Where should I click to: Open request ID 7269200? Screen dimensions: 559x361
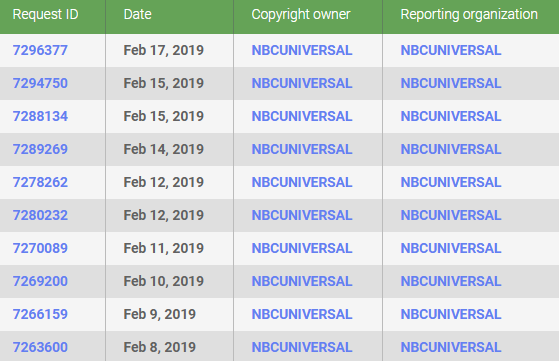pos(40,281)
